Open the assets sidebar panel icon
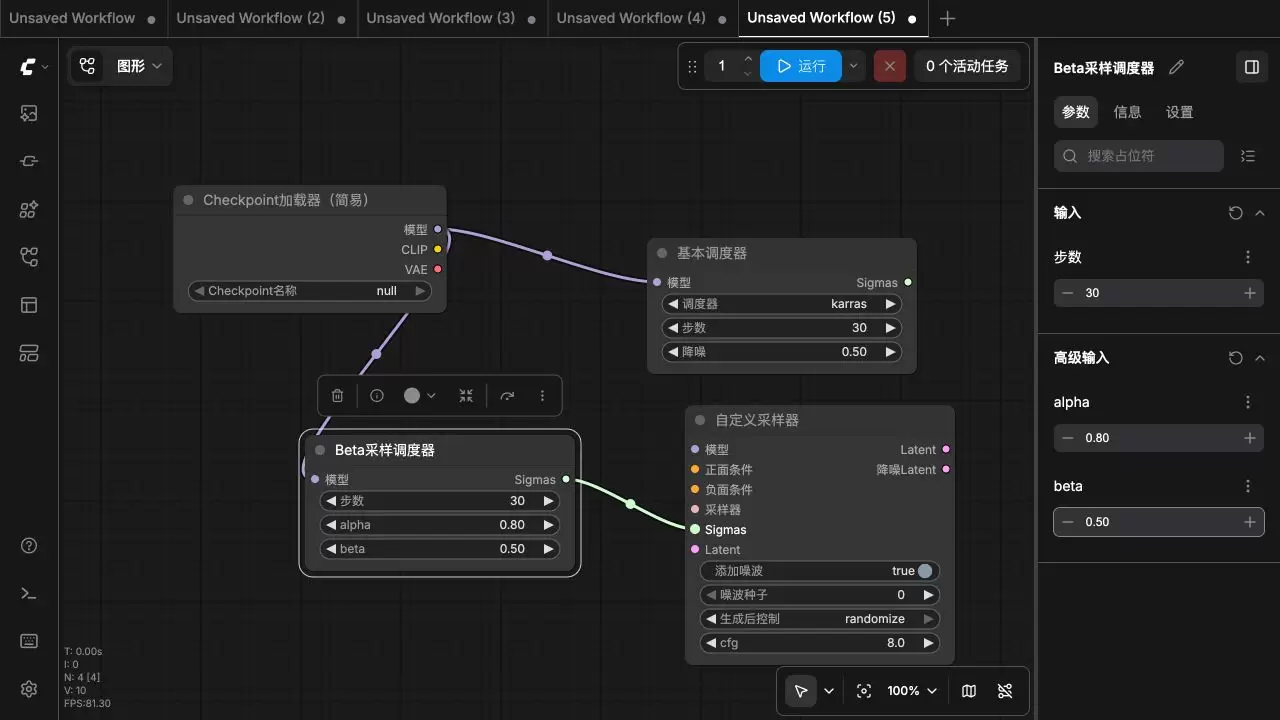This screenshot has height=720, width=1280. pos(29,113)
